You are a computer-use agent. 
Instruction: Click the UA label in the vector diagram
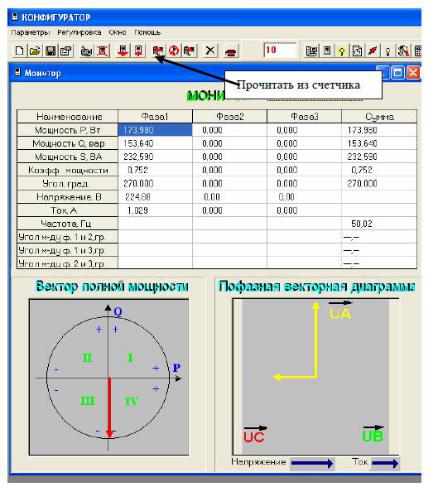pos(340,313)
